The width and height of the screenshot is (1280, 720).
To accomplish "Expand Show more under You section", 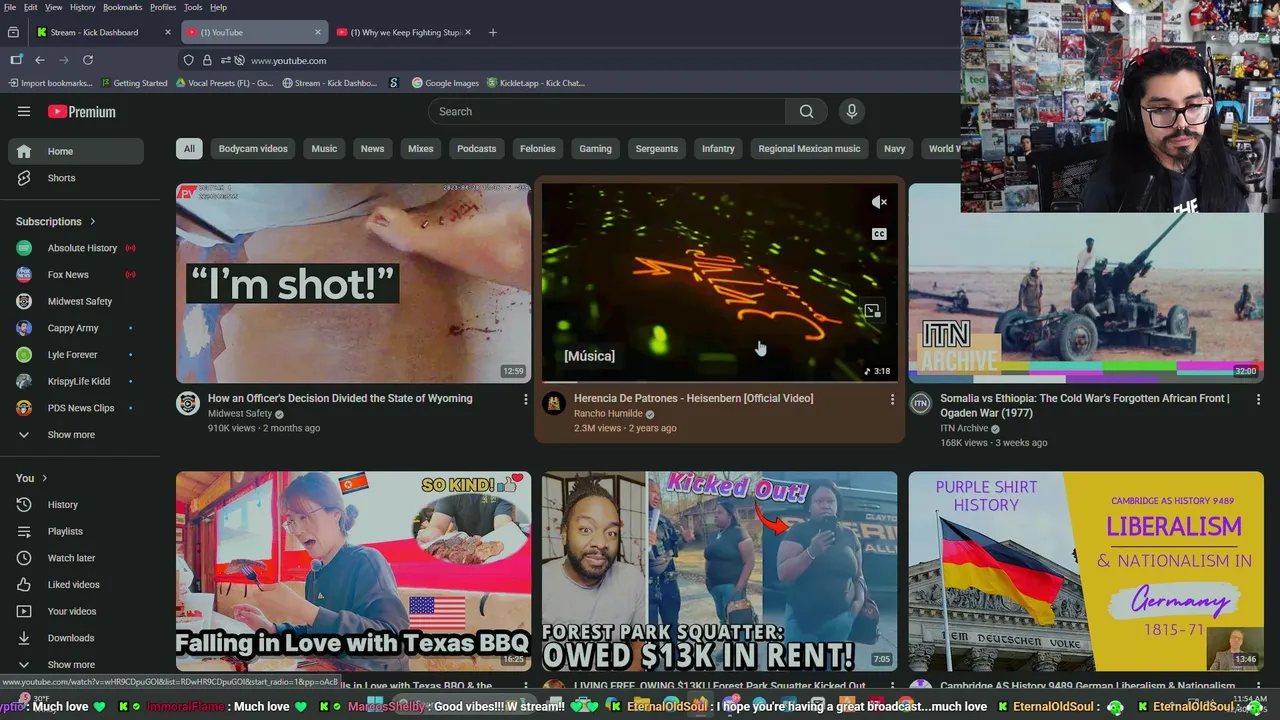I will tap(76, 665).
